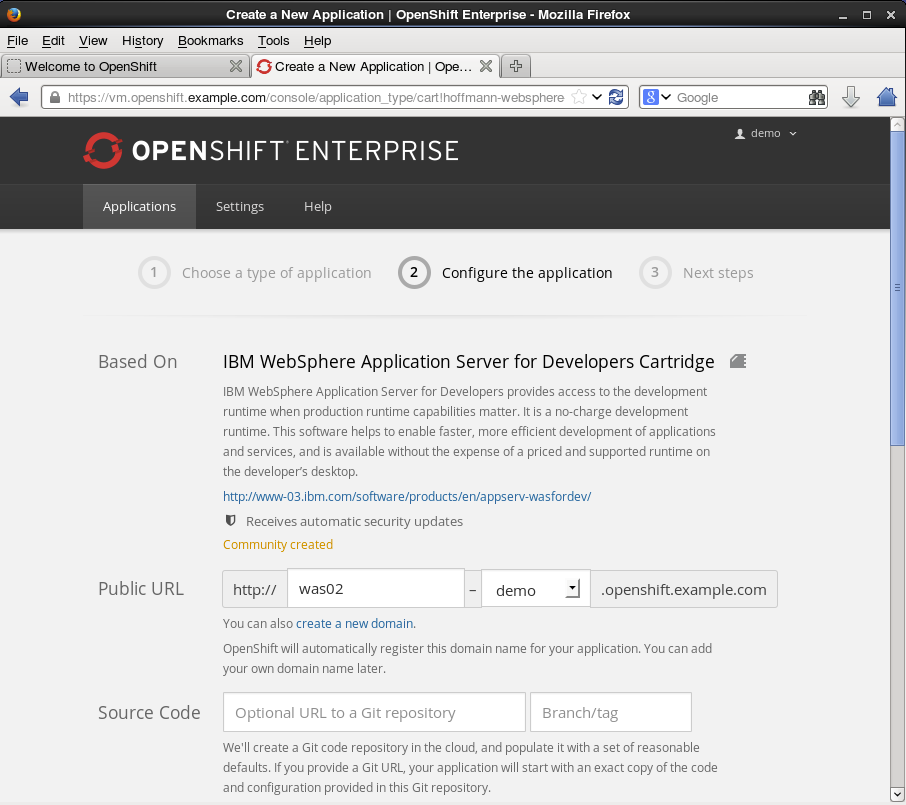Click the cartridge tag icon beside title
This screenshot has width=906, height=805.
(x=738, y=361)
